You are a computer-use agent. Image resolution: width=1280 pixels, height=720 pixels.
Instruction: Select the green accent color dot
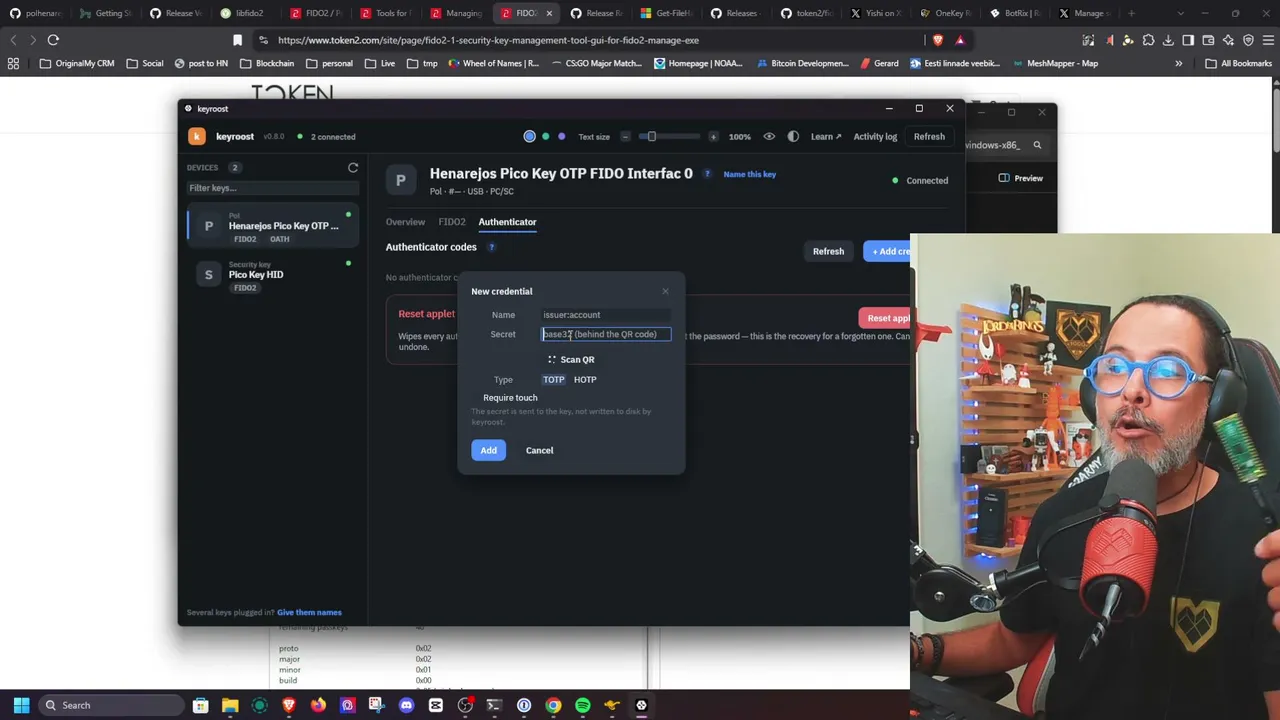point(546,136)
